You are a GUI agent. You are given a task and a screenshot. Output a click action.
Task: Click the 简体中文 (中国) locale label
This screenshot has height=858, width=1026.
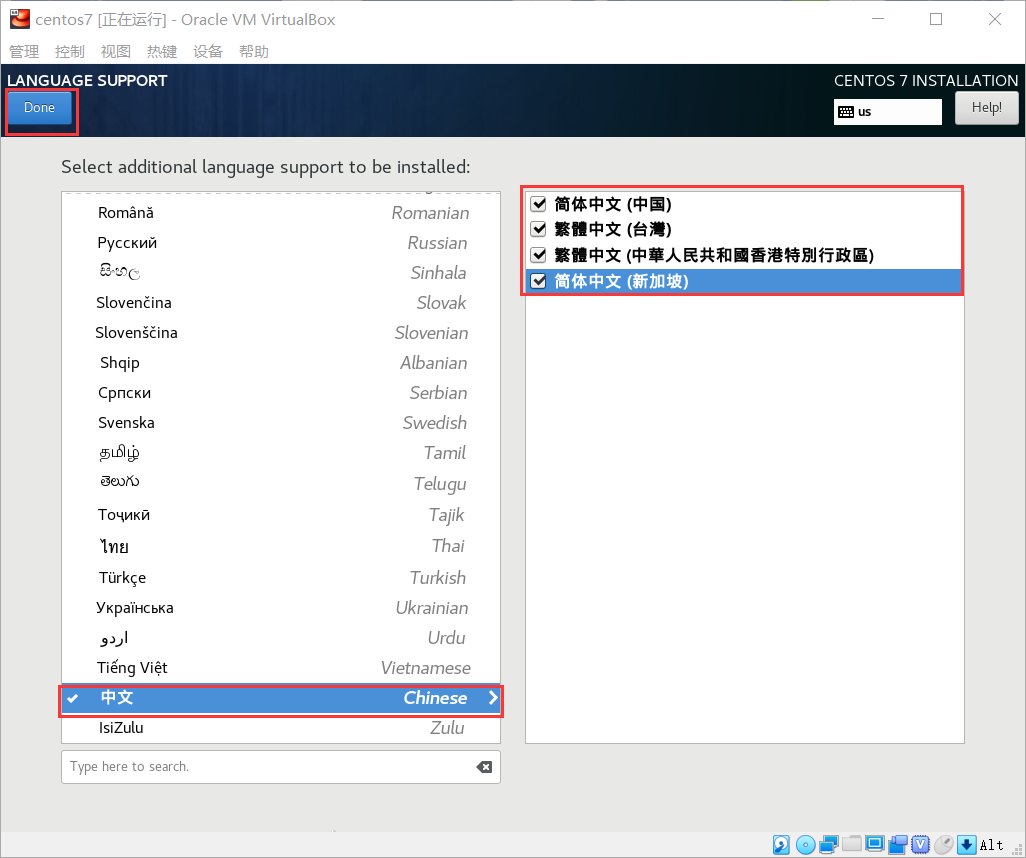point(613,204)
